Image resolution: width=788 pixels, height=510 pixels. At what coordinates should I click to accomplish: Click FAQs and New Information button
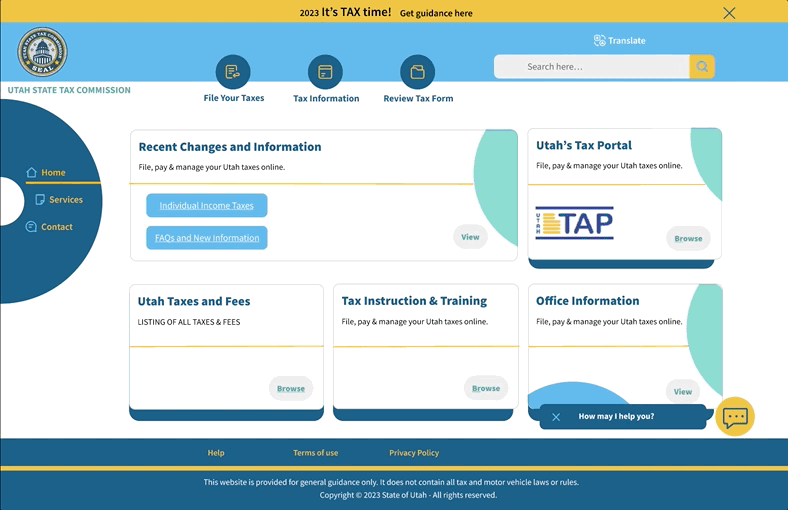click(x=206, y=238)
